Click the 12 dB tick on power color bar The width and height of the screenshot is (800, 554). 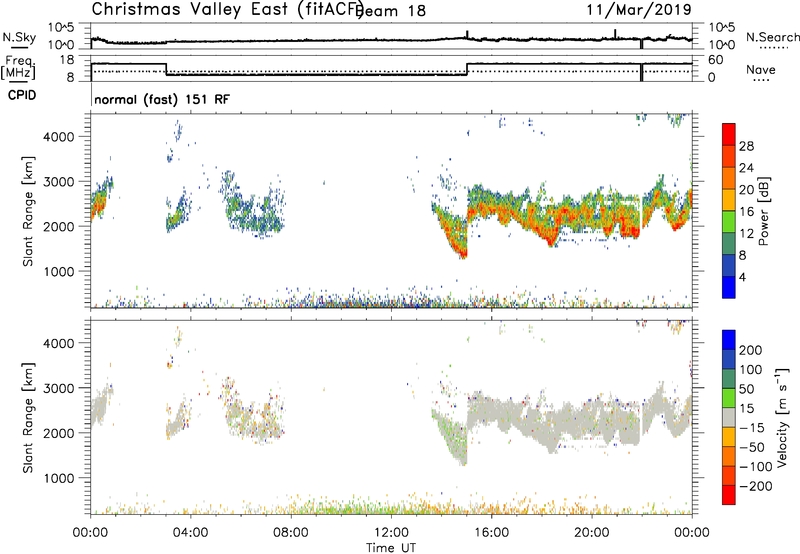point(746,233)
